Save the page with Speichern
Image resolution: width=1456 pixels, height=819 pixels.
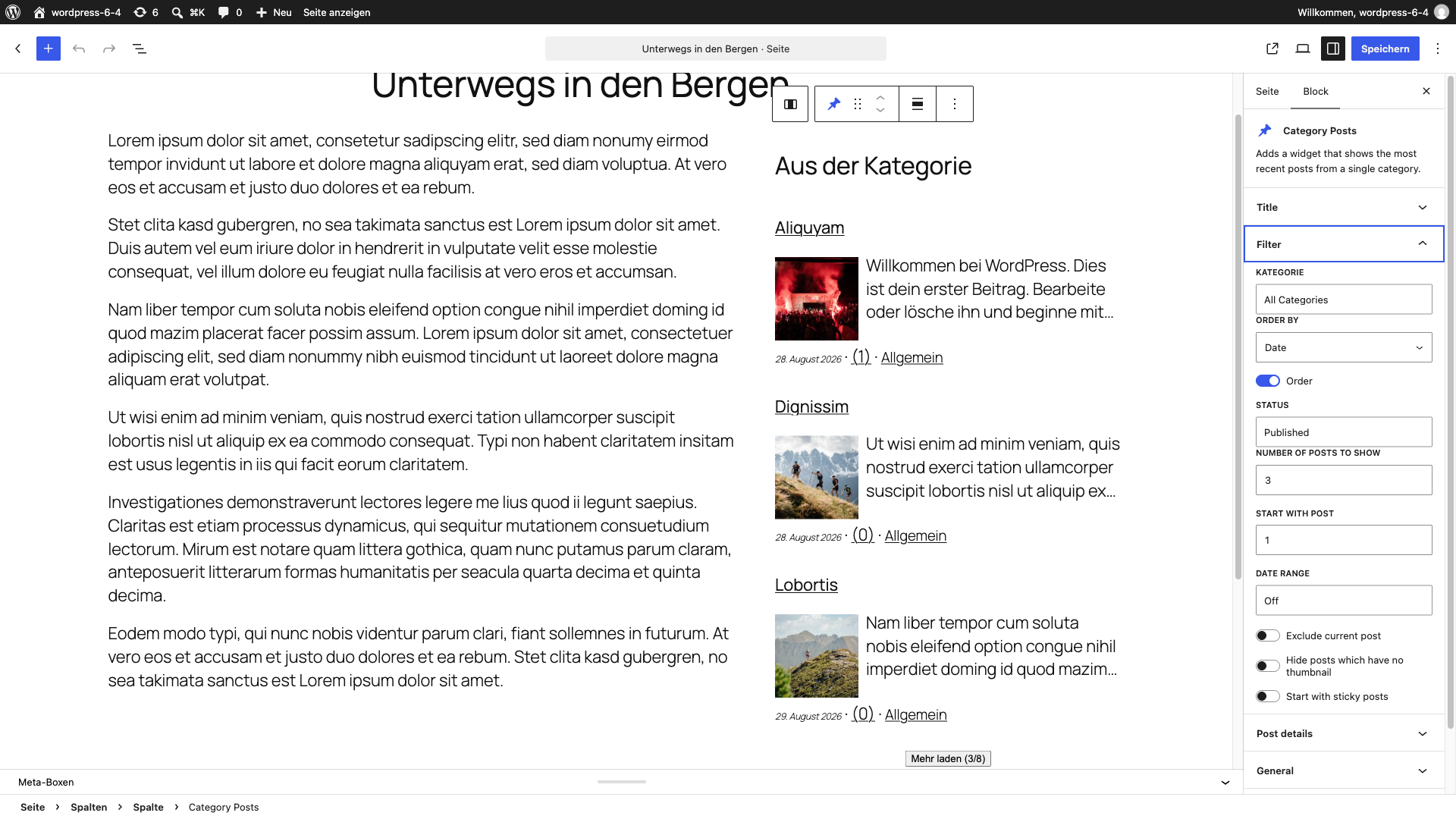click(x=1385, y=49)
